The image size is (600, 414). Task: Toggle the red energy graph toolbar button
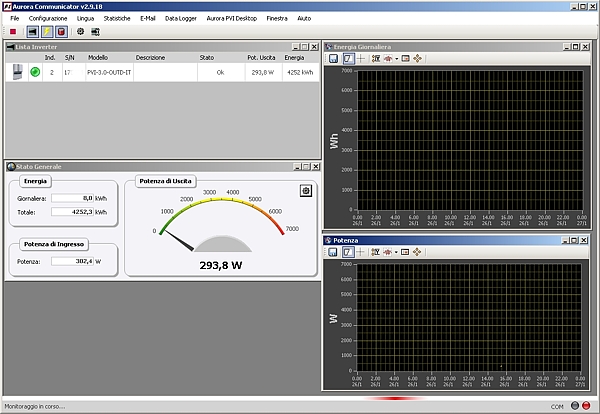point(61,31)
